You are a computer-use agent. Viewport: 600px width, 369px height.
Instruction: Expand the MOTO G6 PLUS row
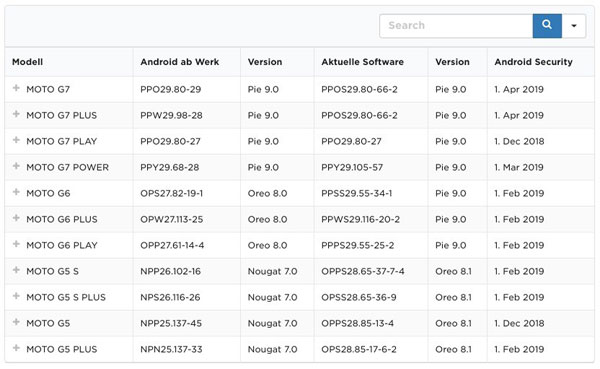click(x=16, y=218)
